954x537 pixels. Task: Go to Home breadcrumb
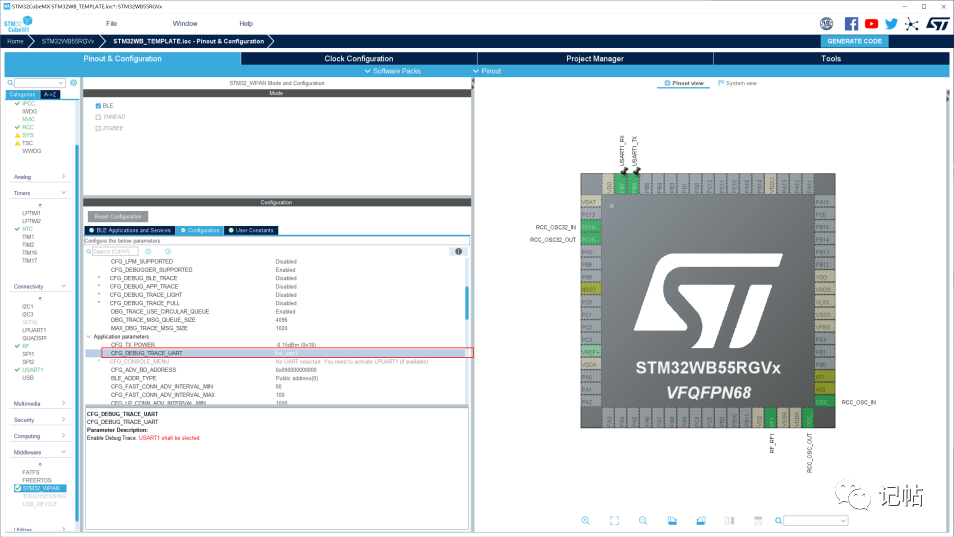(x=15, y=41)
